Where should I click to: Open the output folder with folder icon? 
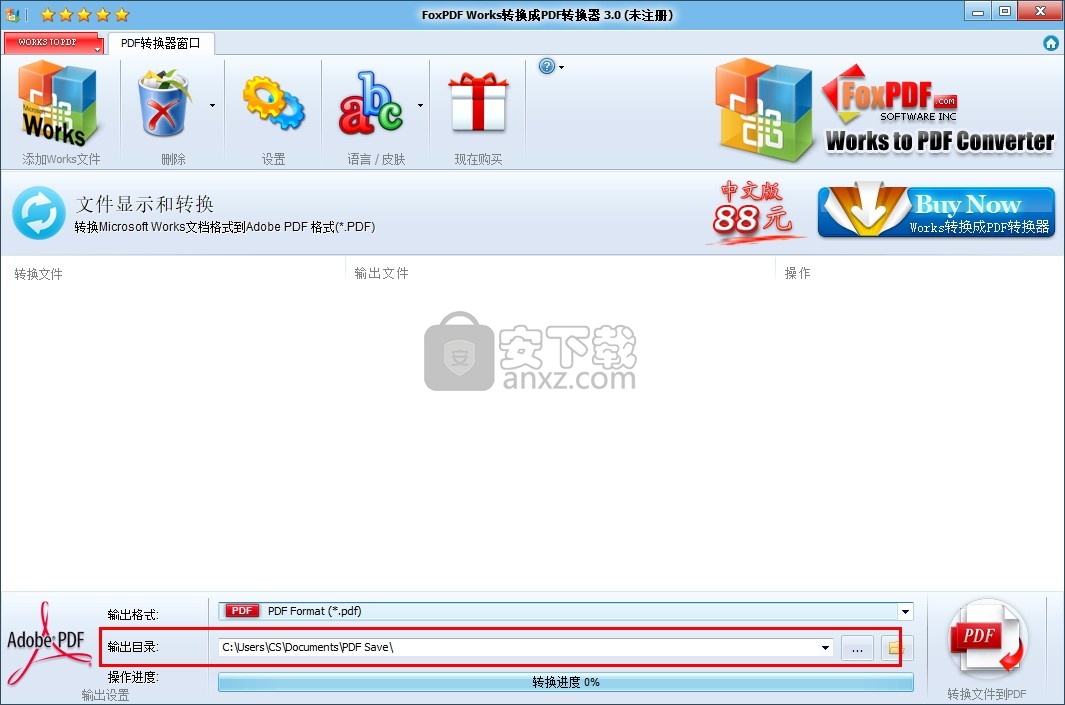point(897,648)
